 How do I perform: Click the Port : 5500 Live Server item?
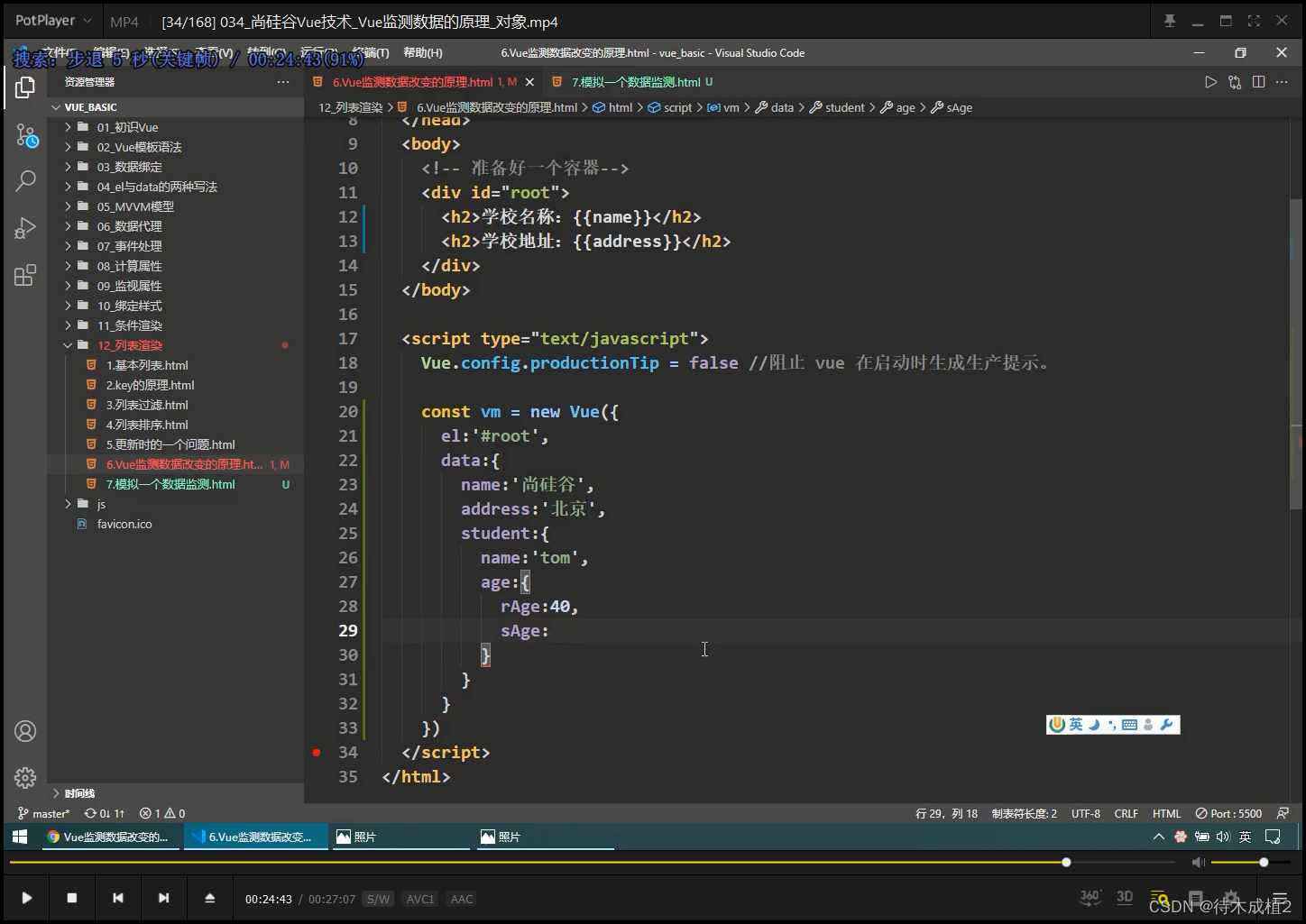(x=1228, y=813)
